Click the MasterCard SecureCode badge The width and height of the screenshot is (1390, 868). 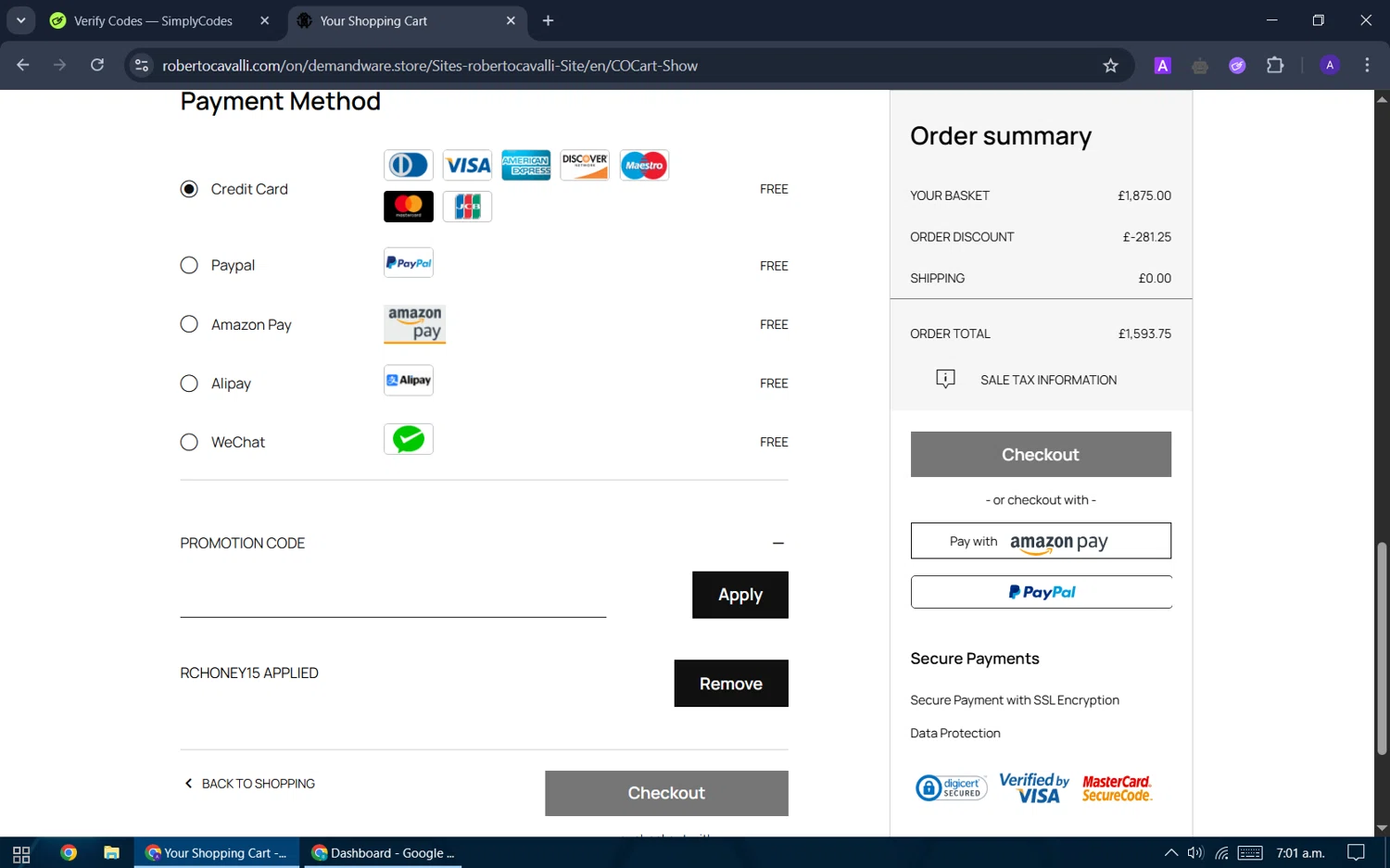click(1117, 788)
